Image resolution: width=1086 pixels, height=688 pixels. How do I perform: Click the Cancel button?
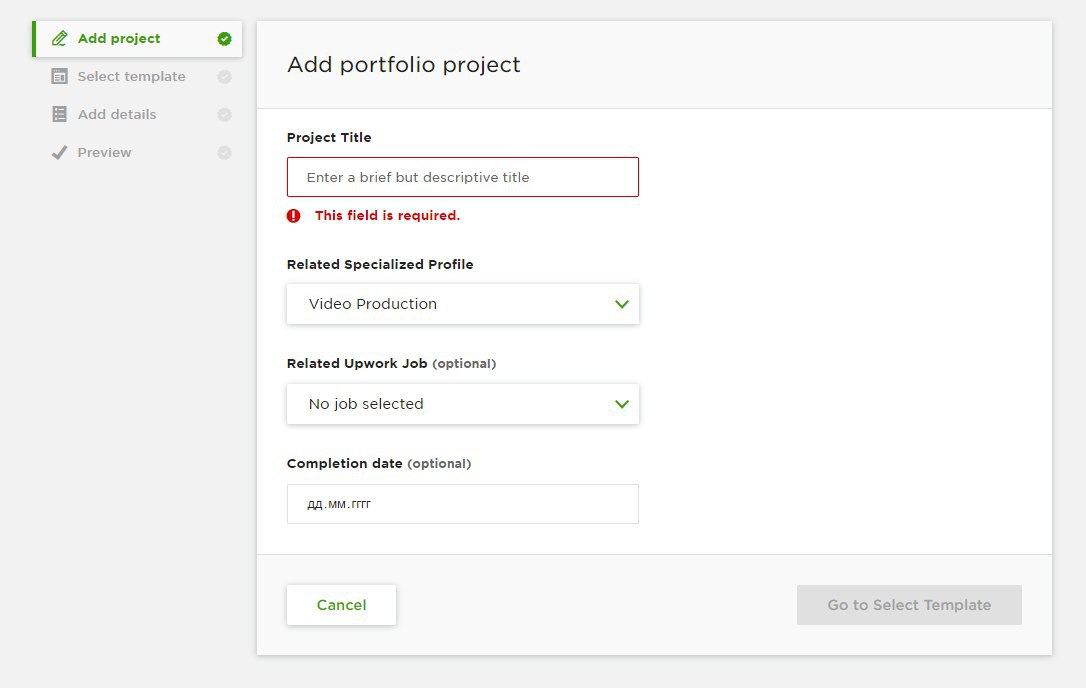pyautogui.click(x=341, y=605)
